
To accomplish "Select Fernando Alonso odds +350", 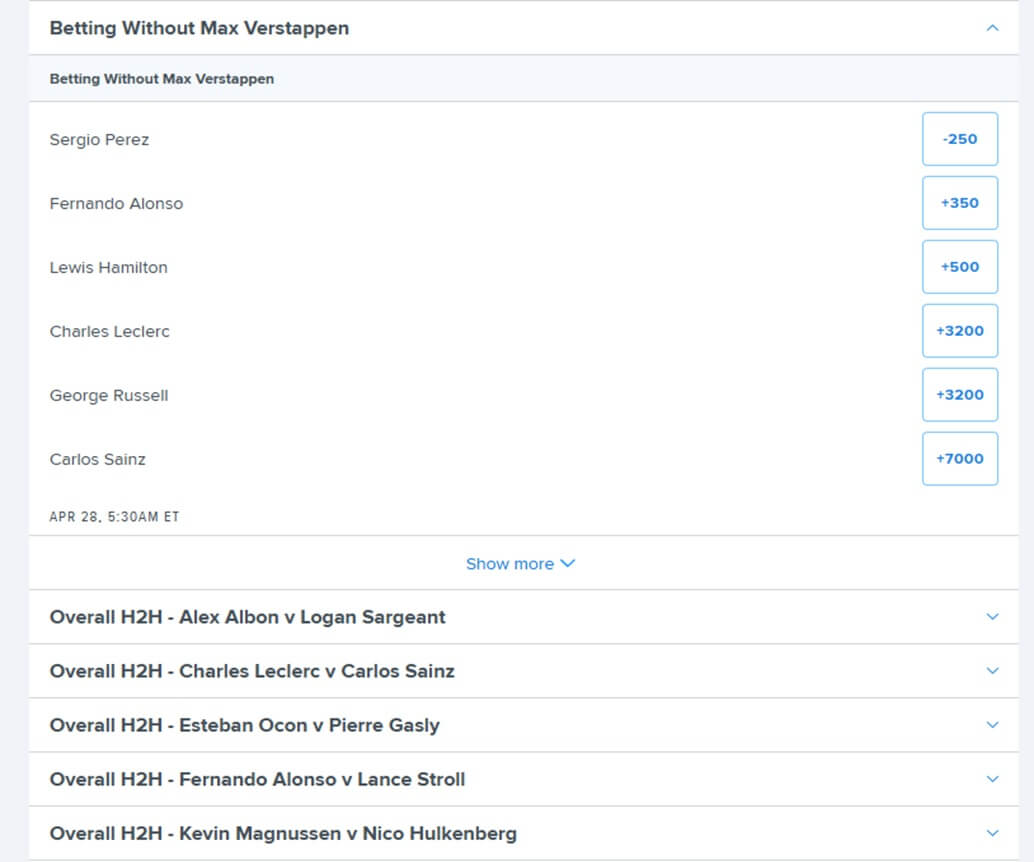I will (x=959, y=203).
